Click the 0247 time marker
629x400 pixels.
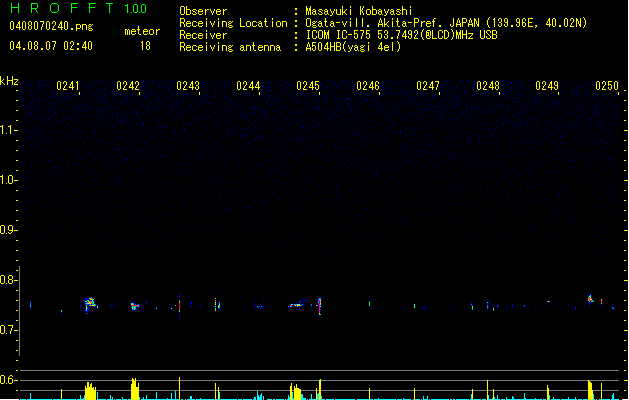coord(428,86)
